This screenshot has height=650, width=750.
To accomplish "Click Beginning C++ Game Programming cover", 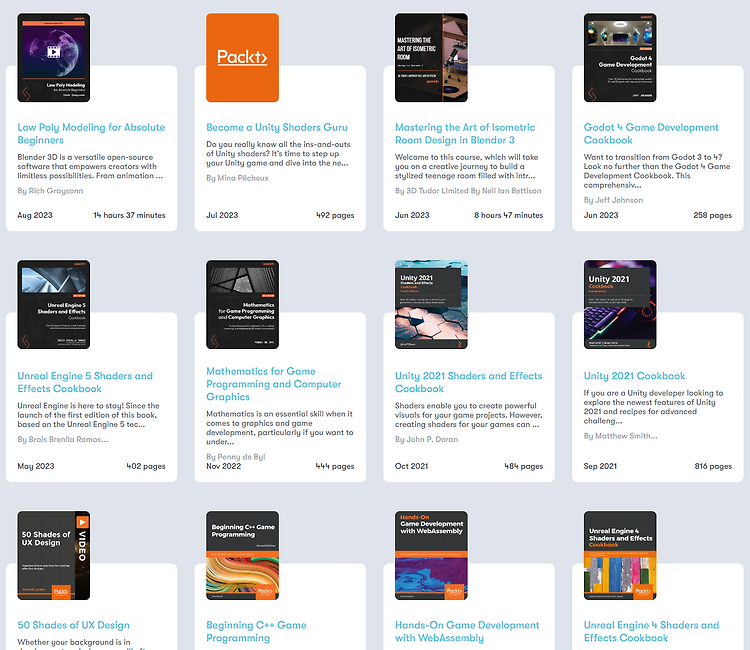I will [243, 555].
